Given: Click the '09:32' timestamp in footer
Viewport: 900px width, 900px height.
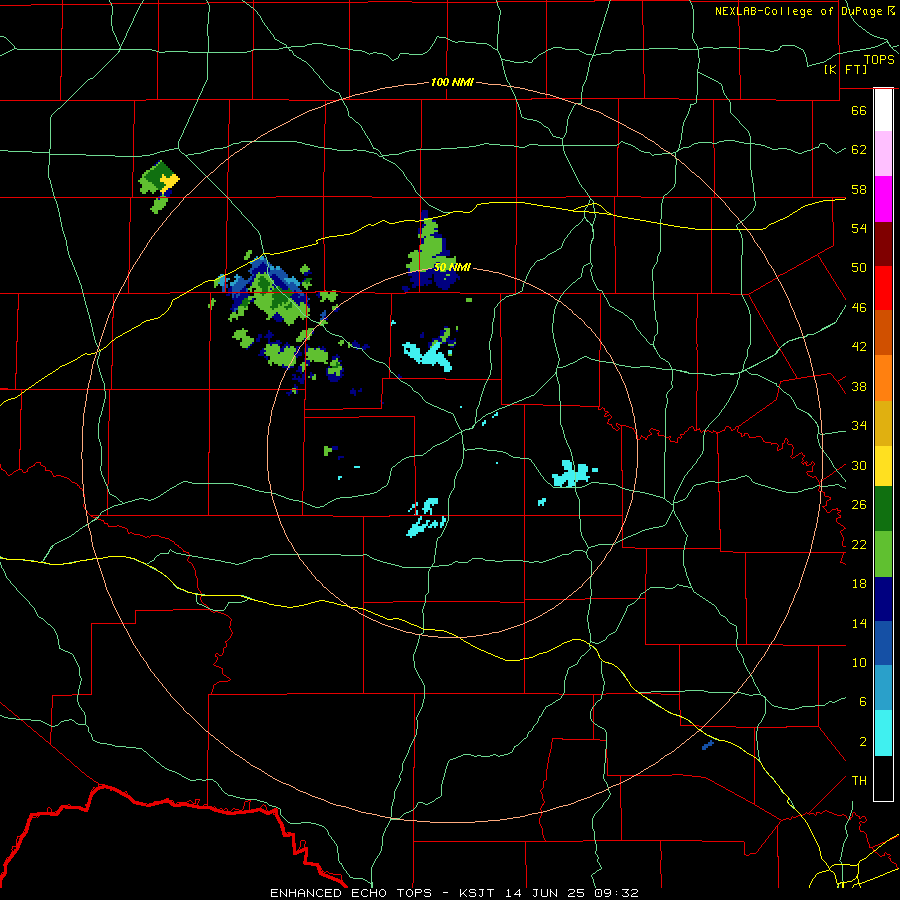Looking at the screenshot, I should tap(616, 893).
